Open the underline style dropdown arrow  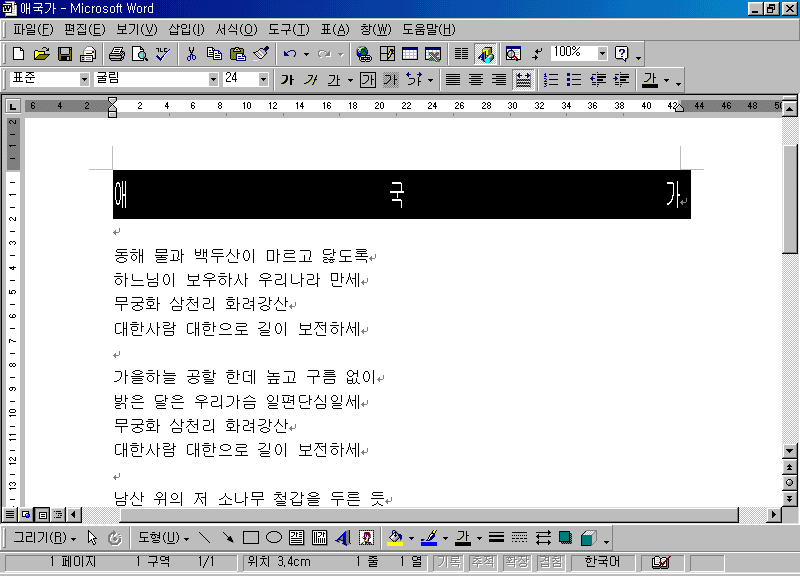click(350, 80)
